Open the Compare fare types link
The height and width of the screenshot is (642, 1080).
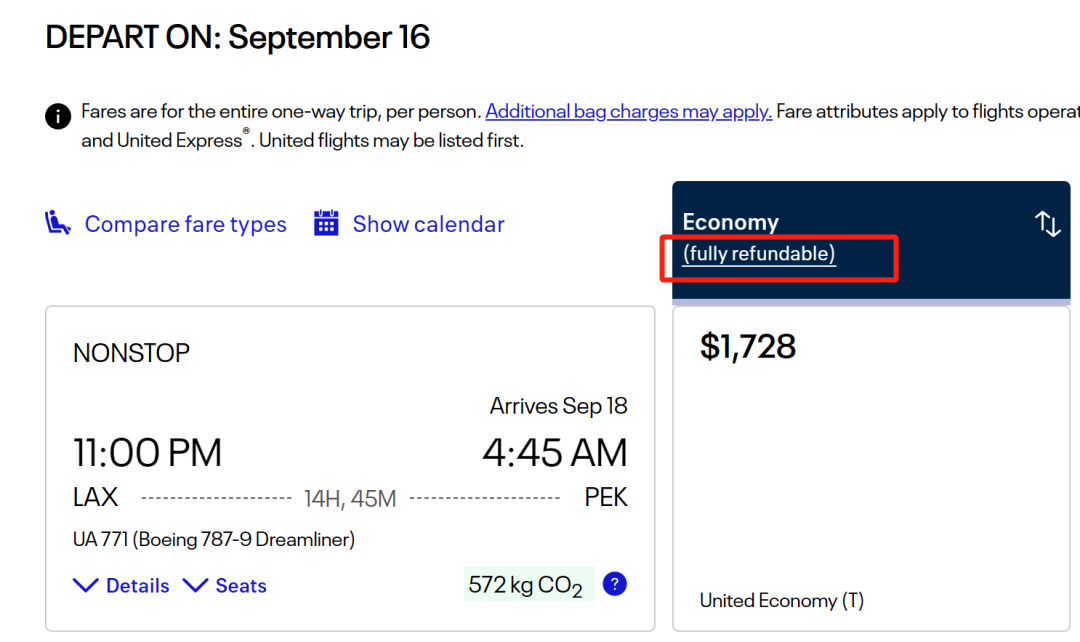(x=185, y=224)
